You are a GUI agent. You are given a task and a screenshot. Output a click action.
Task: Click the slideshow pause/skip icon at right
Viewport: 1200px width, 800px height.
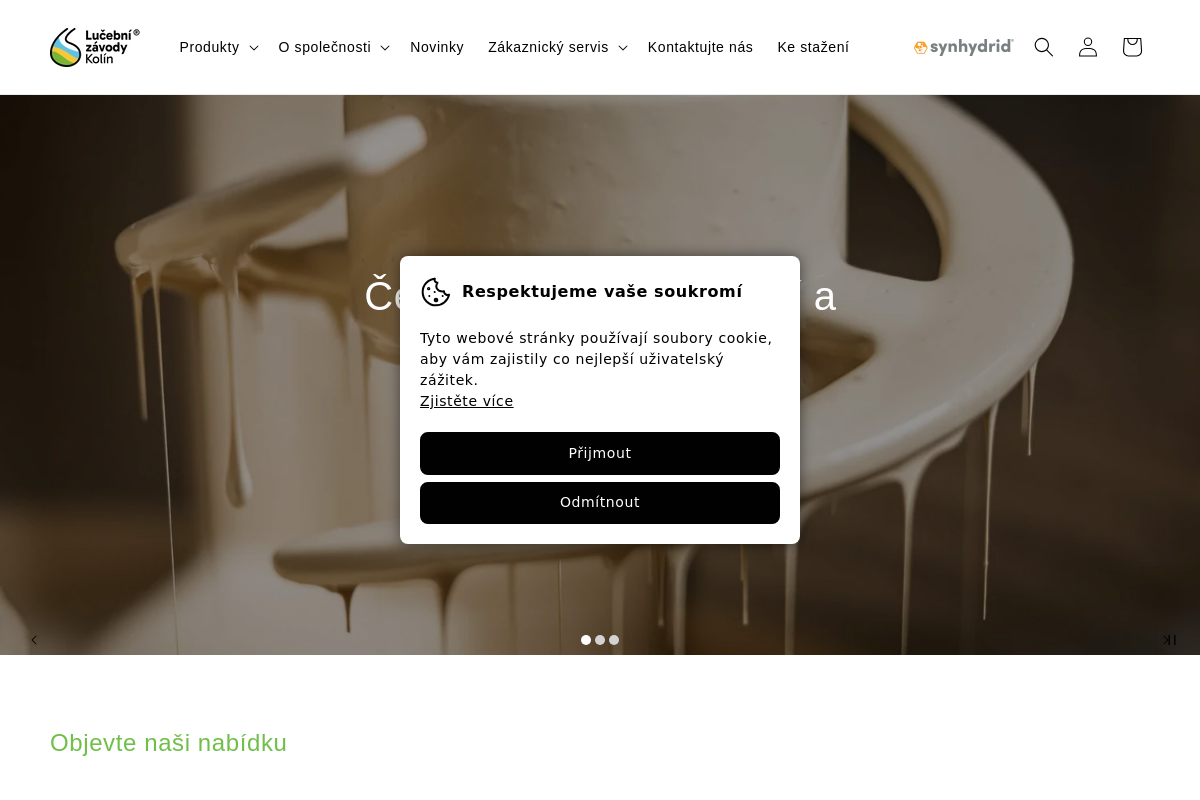[x=1169, y=640]
